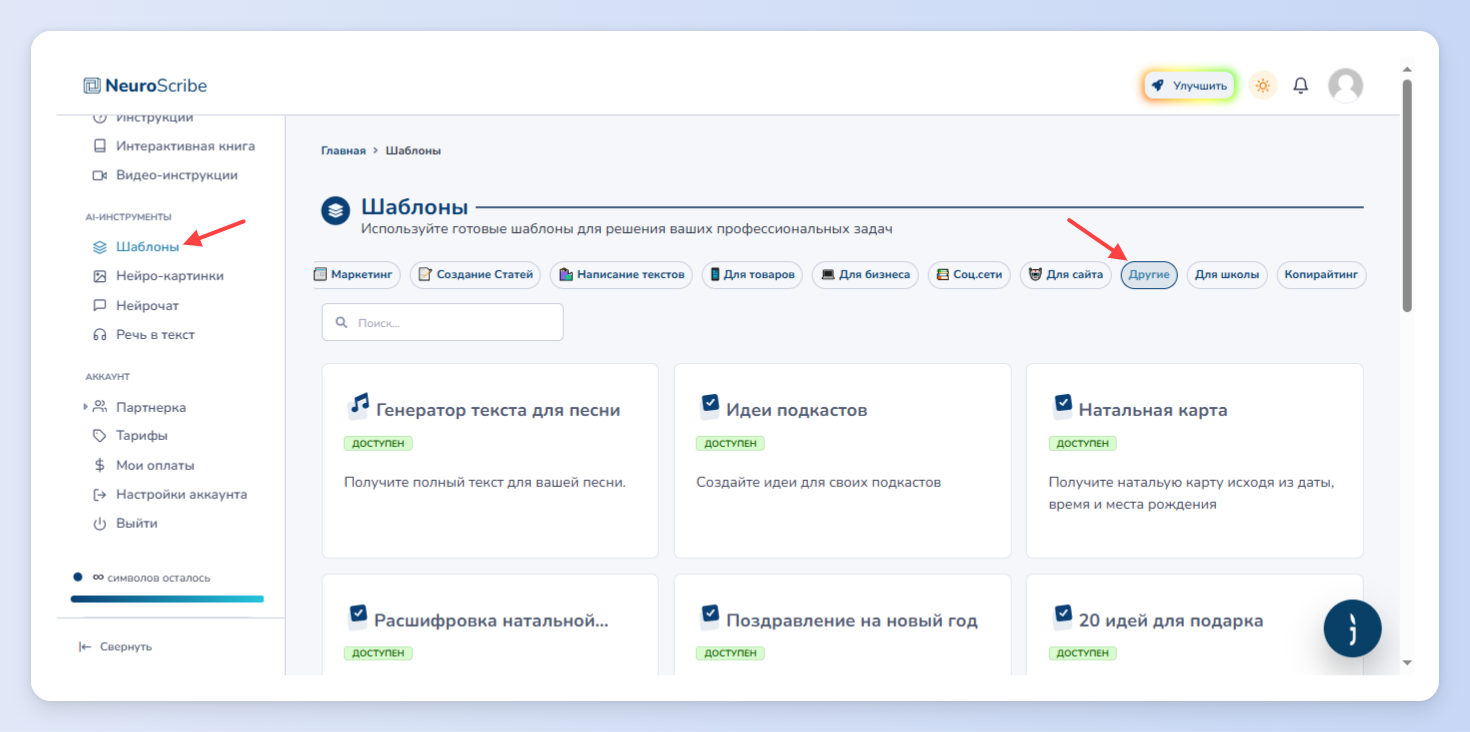Open the user avatar profile menu

point(1345,86)
